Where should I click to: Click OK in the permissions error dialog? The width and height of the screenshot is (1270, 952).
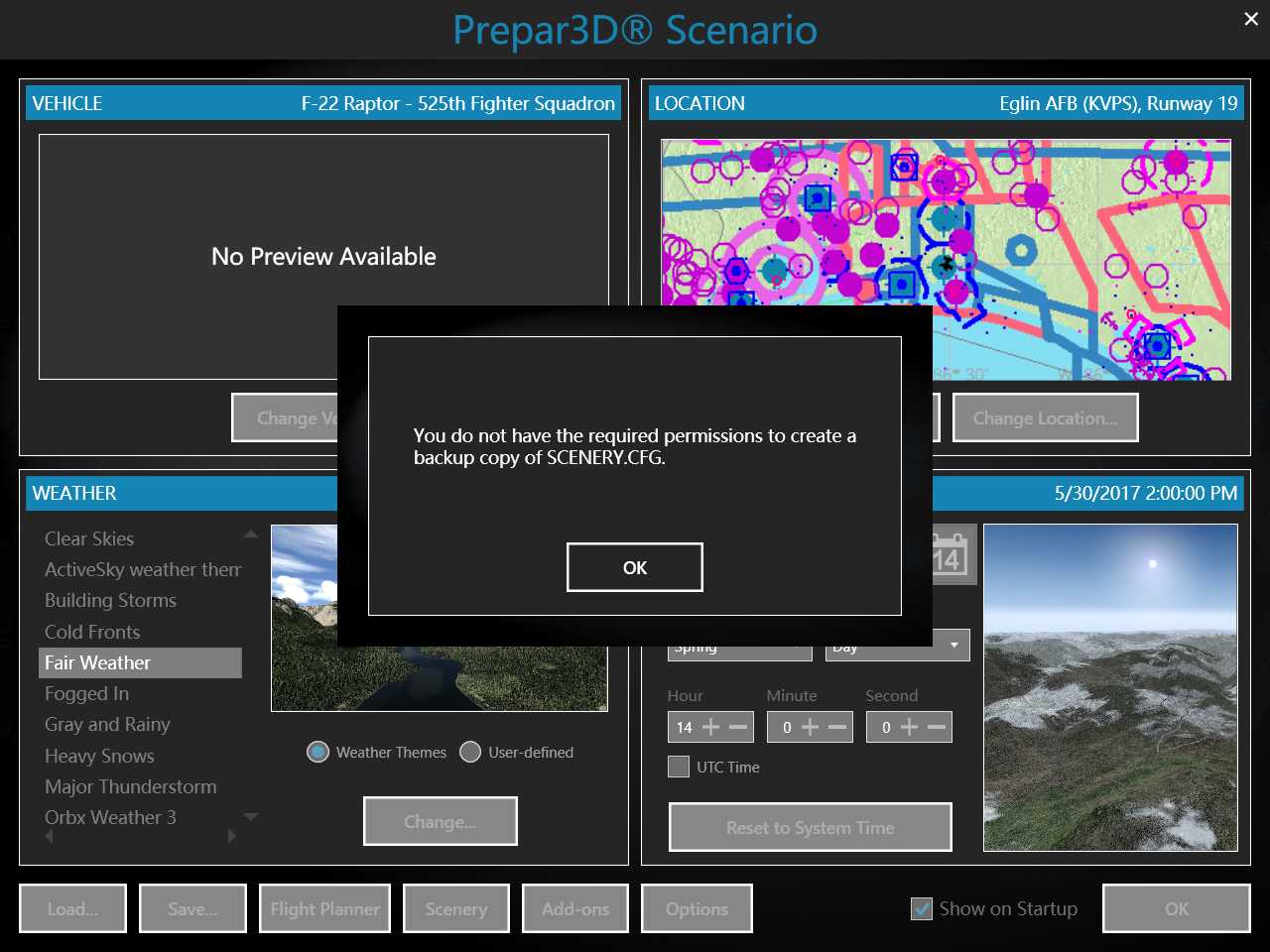click(635, 567)
